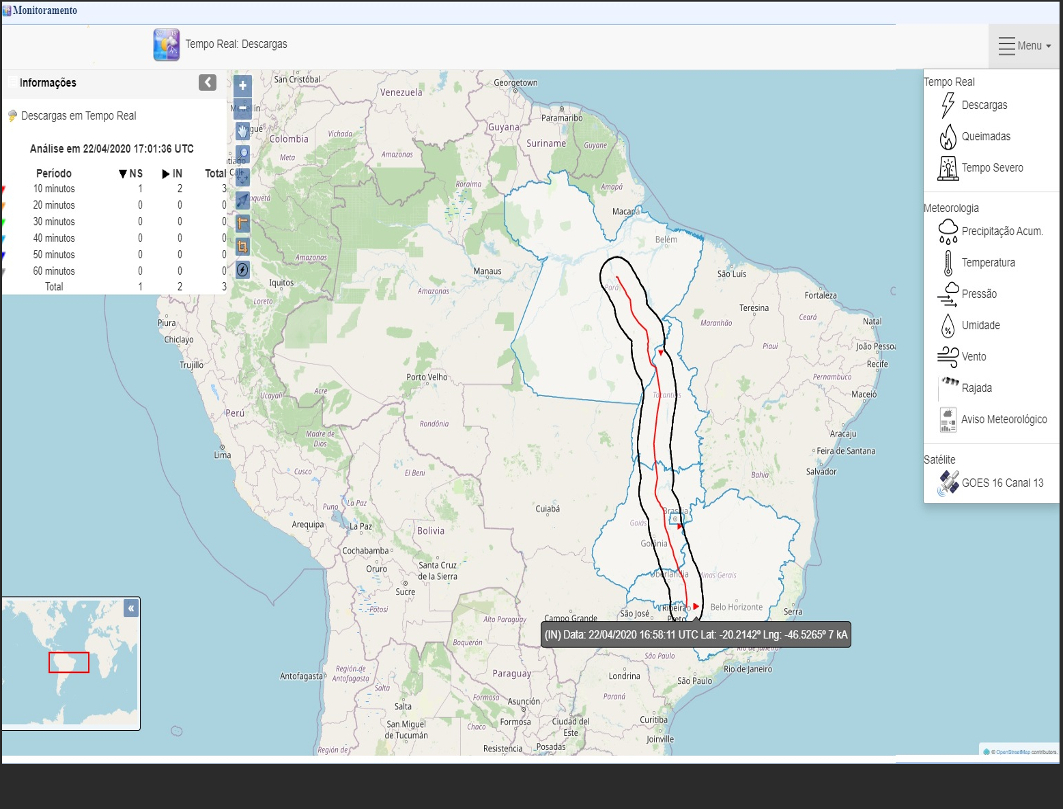Click the Informações panel title
The width and height of the screenshot is (1063, 809).
pyautogui.click(x=47, y=83)
